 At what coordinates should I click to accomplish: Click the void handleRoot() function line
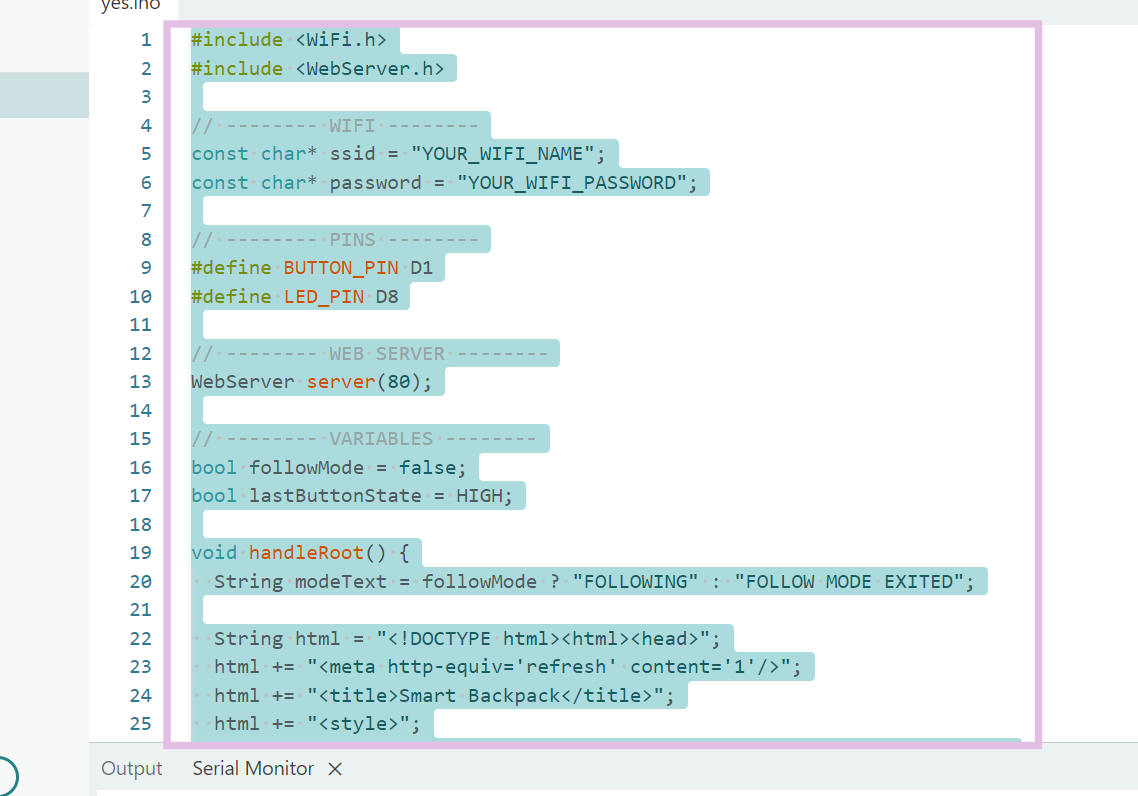click(x=300, y=553)
